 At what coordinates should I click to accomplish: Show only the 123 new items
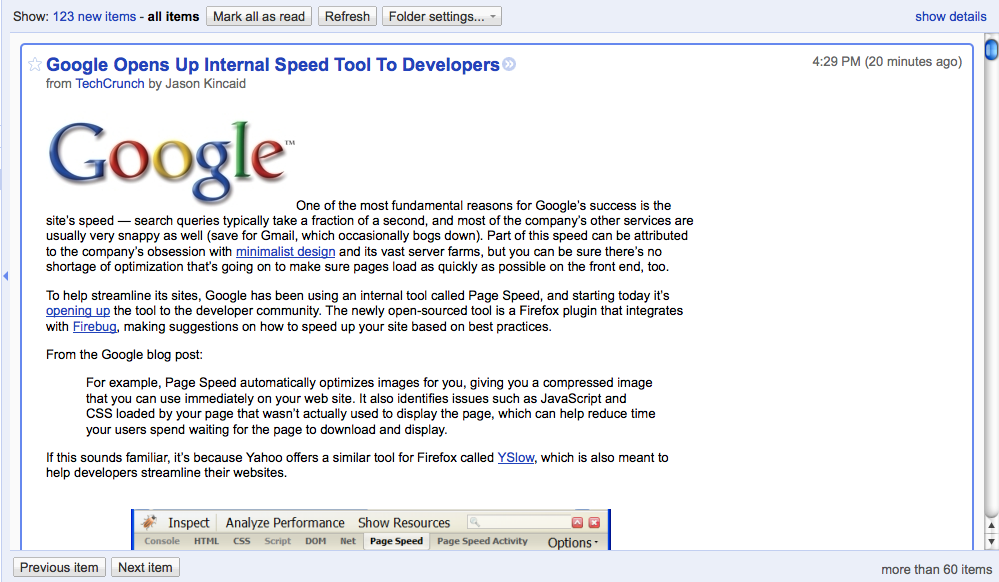(94, 16)
